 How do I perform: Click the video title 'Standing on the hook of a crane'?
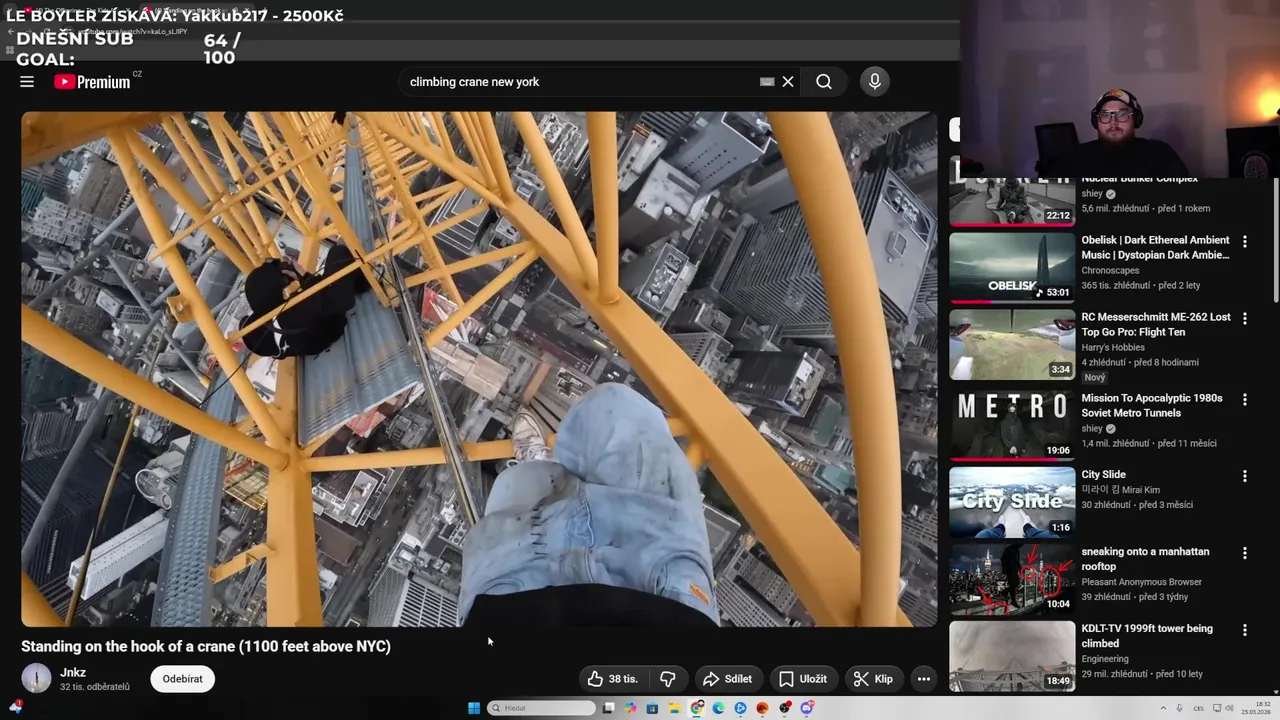point(206,647)
